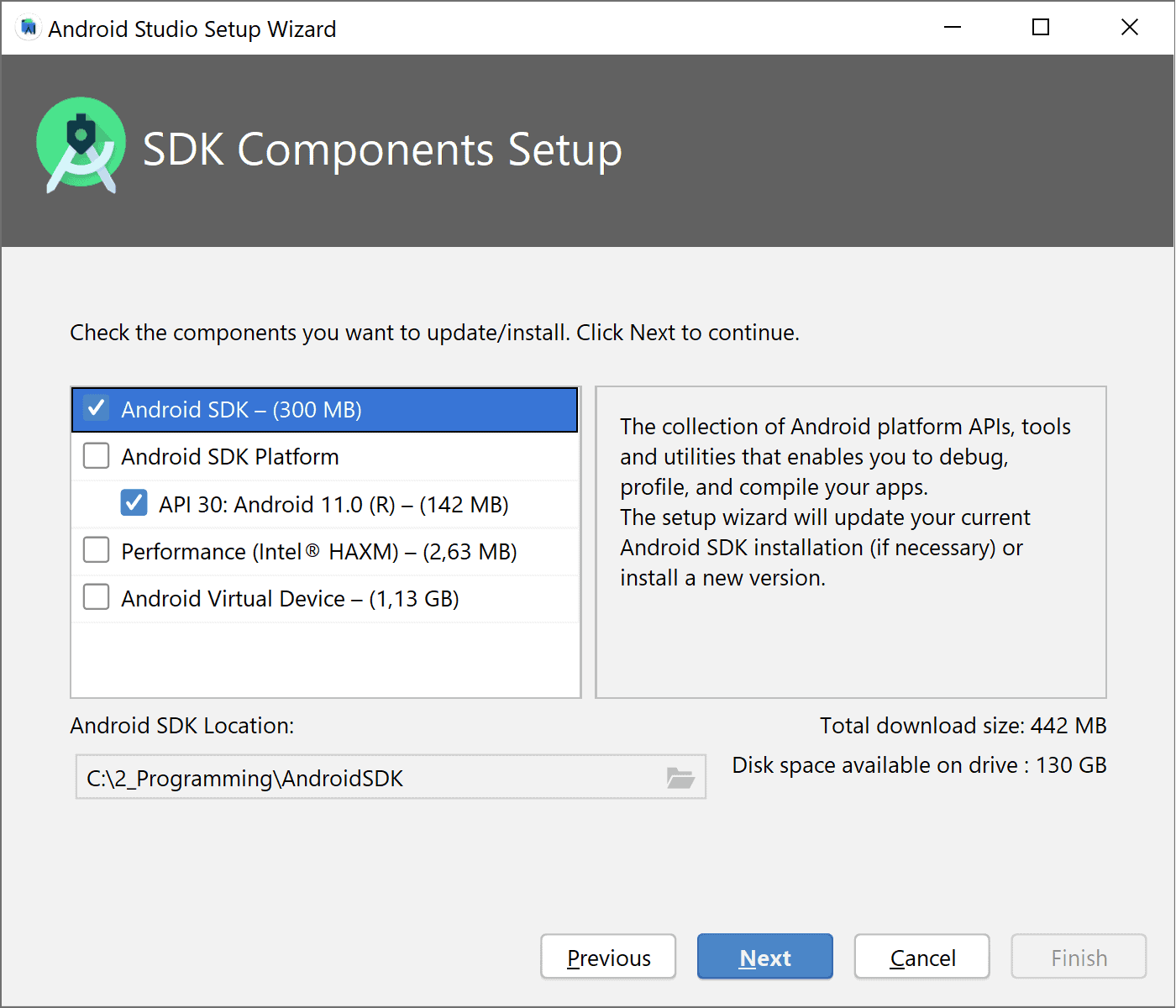Select 'API 30: Android 11.0 (R)' row label

point(333,504)
